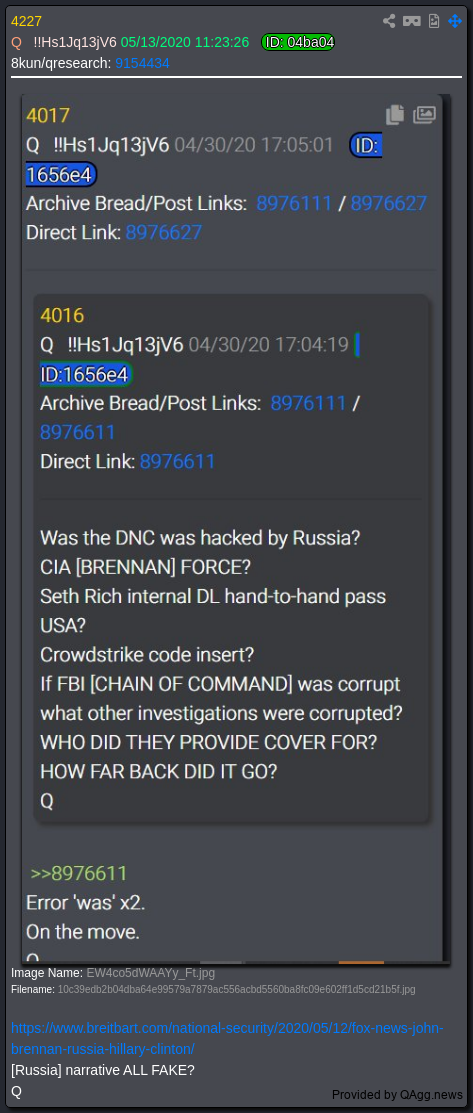This screenshot has width=473, height=1113.
Task: Open direct link 8976627
Action: (164, 232)
